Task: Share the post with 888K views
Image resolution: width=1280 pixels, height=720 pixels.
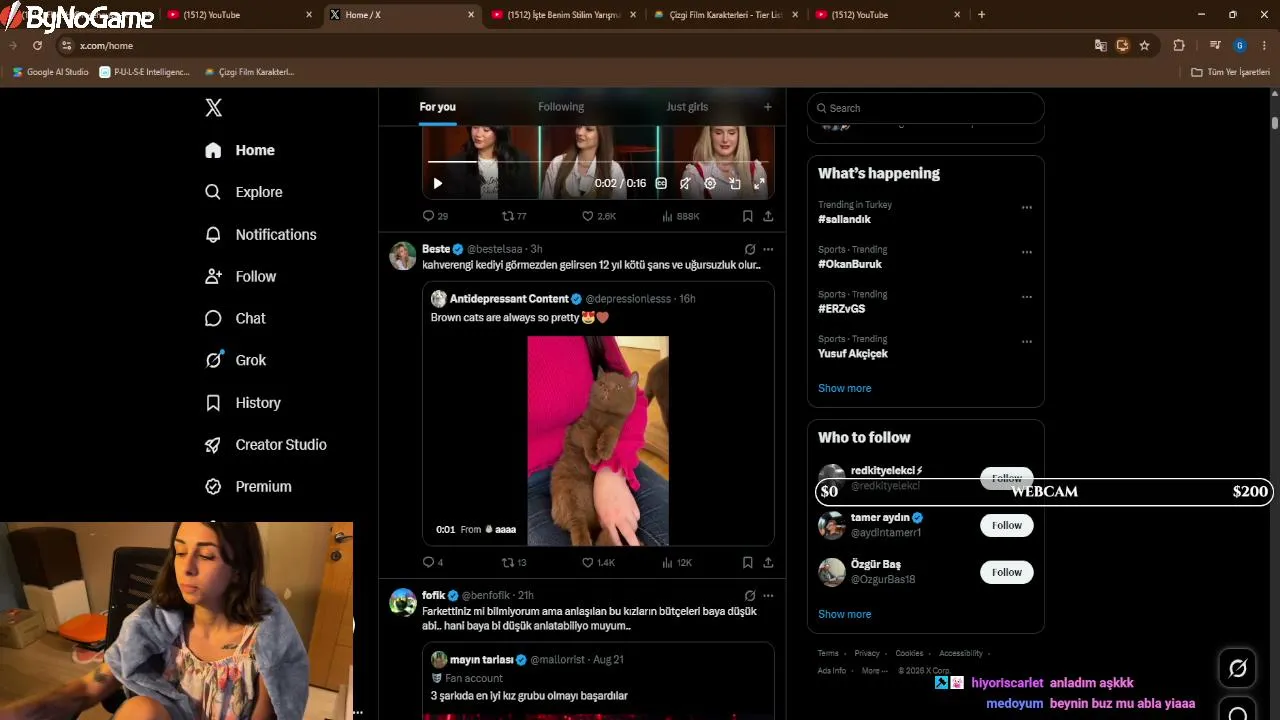Action: [768, 216]
